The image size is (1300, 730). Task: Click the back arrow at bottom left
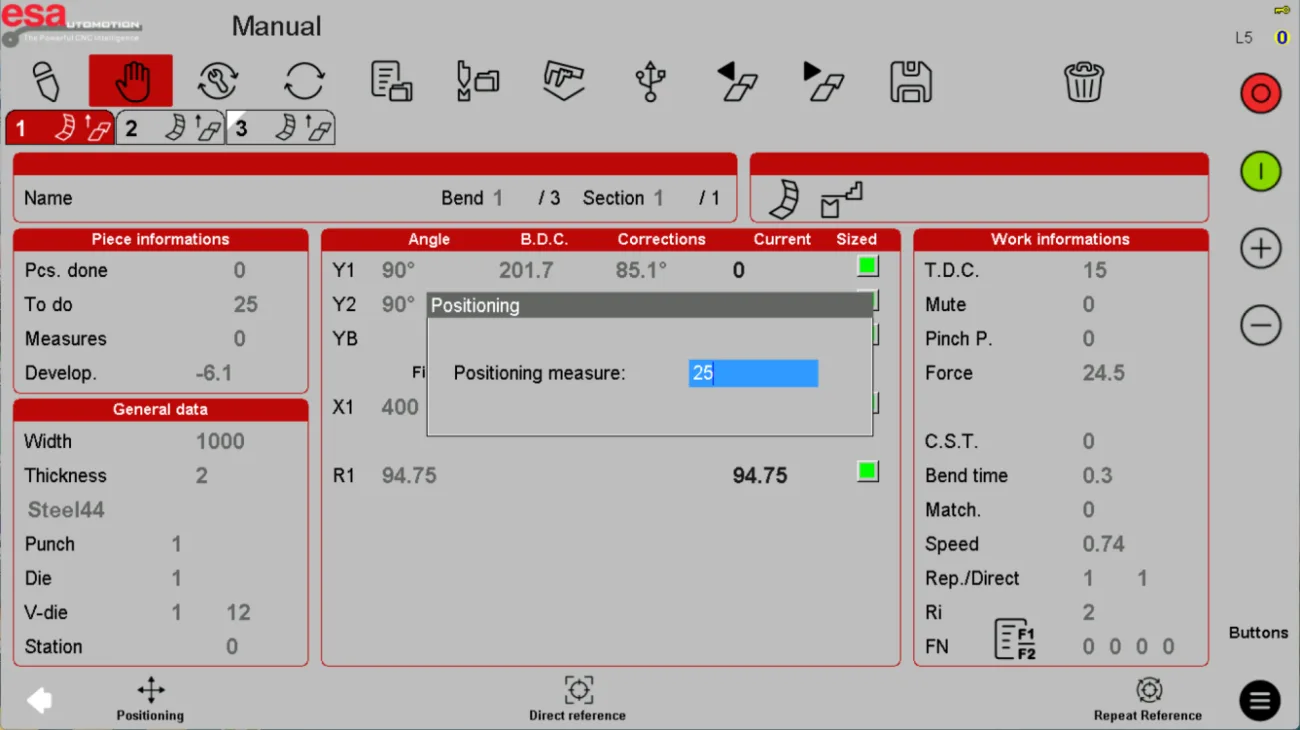[x=39, y=700]
